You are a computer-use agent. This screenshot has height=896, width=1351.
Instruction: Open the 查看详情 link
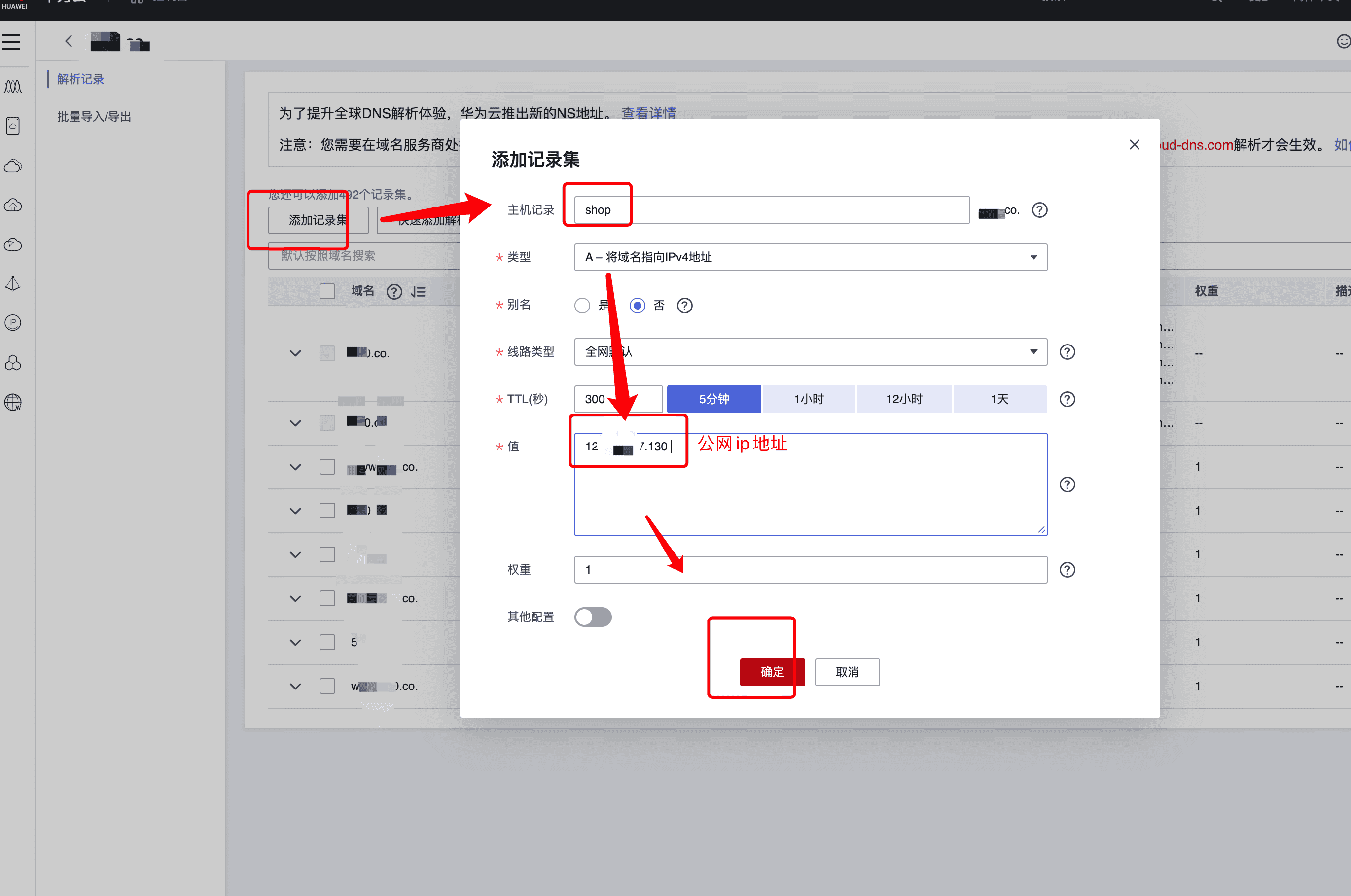point(648,113)
